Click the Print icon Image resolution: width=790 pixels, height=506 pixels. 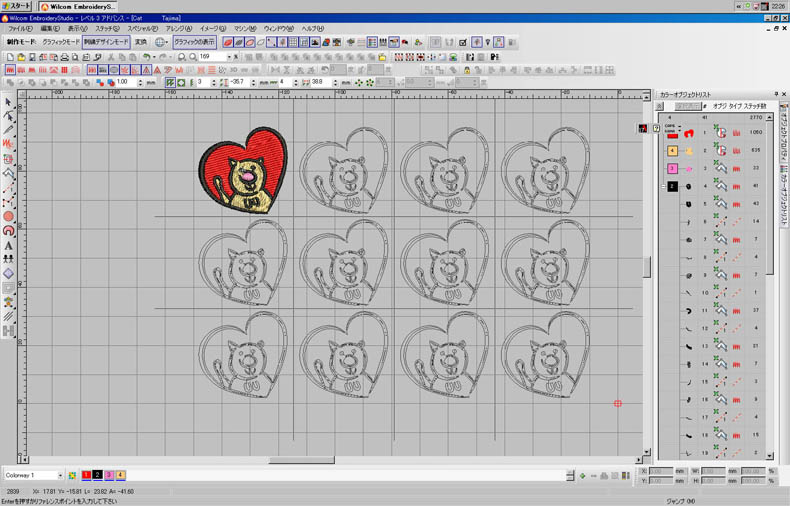[64, 57]
